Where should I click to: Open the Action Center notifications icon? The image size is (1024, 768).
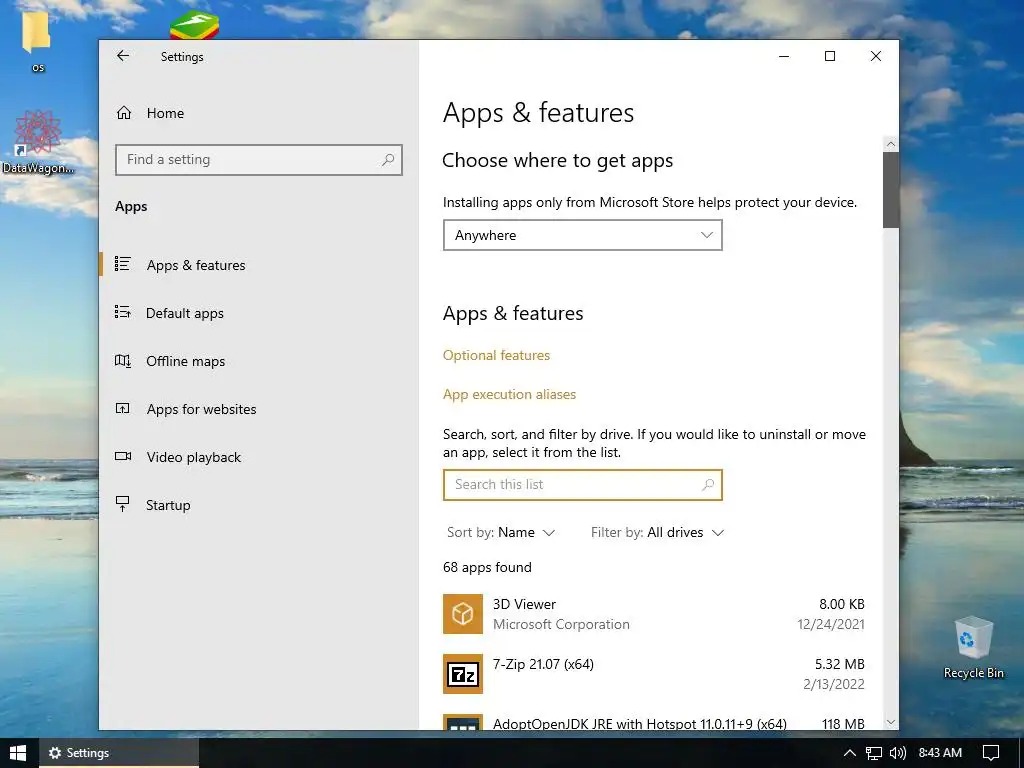991,753
